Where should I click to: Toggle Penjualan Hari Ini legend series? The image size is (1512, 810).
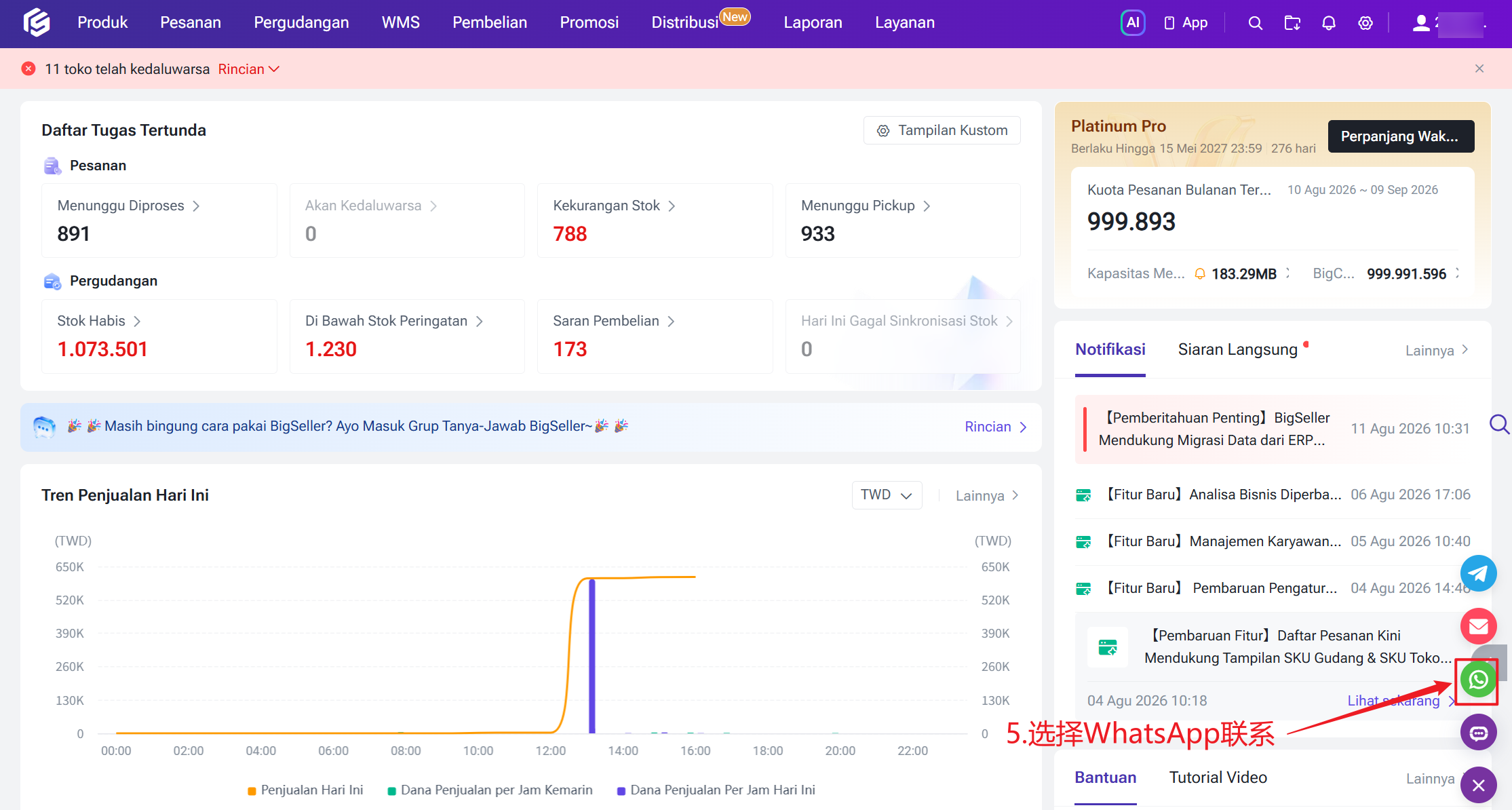(305, 790)
